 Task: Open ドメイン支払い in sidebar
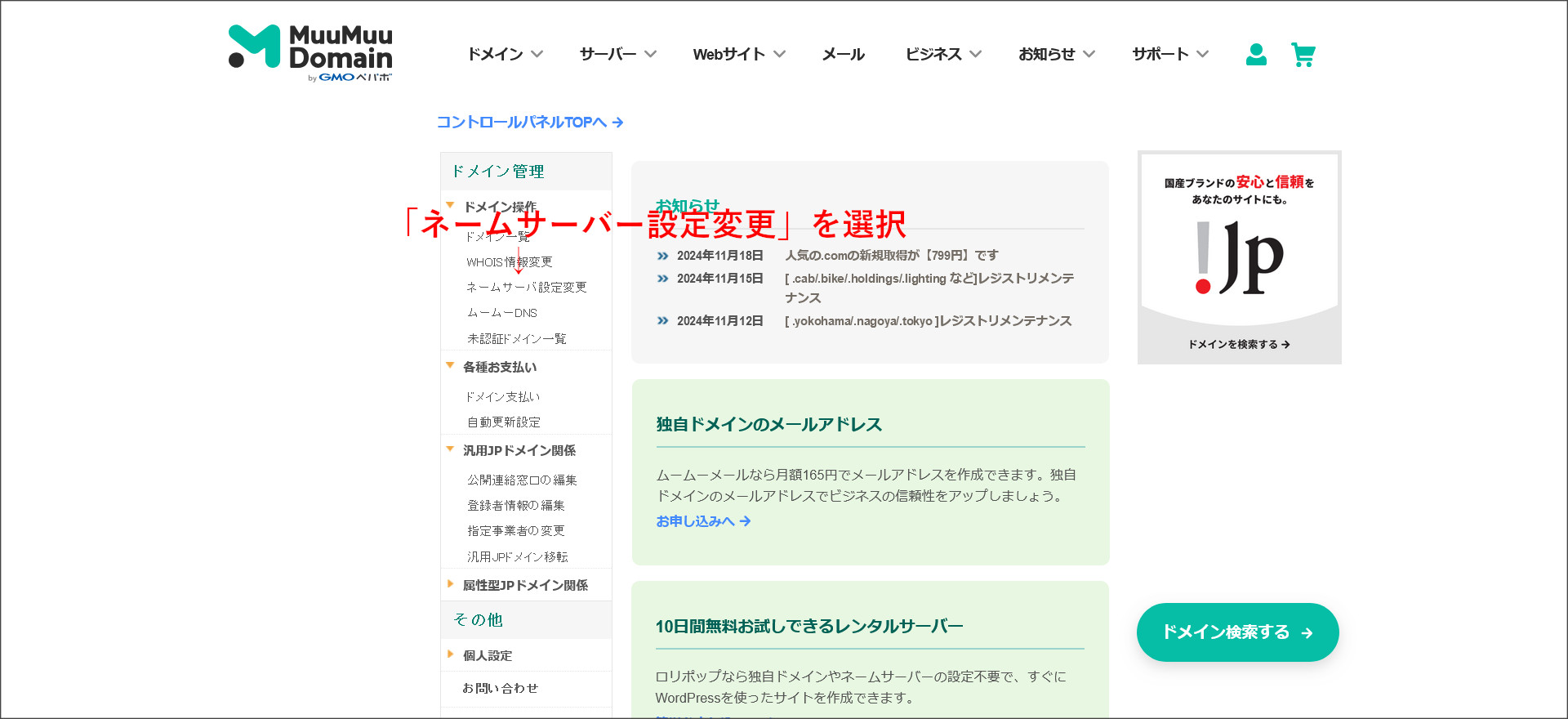click(x=502, y=396)
